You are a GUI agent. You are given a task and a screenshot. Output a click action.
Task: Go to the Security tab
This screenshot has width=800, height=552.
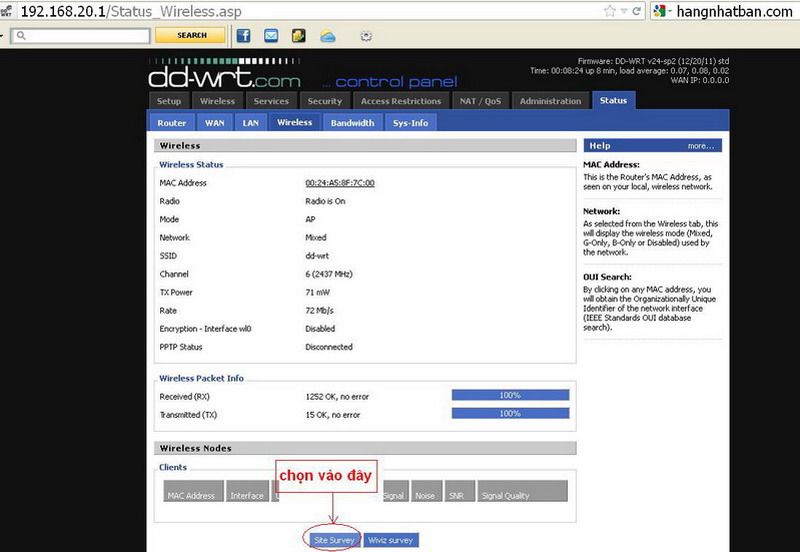point(324,101)
